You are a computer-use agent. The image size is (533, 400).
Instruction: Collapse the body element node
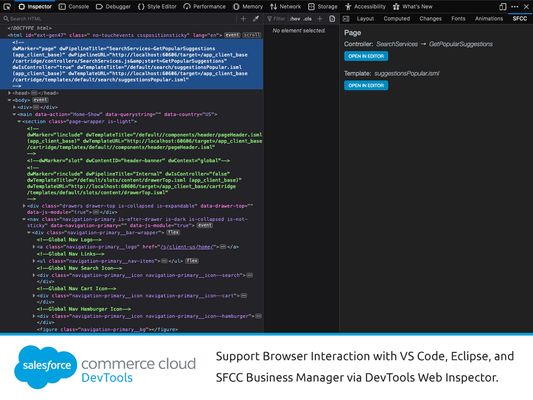click(x=10, y=100)
